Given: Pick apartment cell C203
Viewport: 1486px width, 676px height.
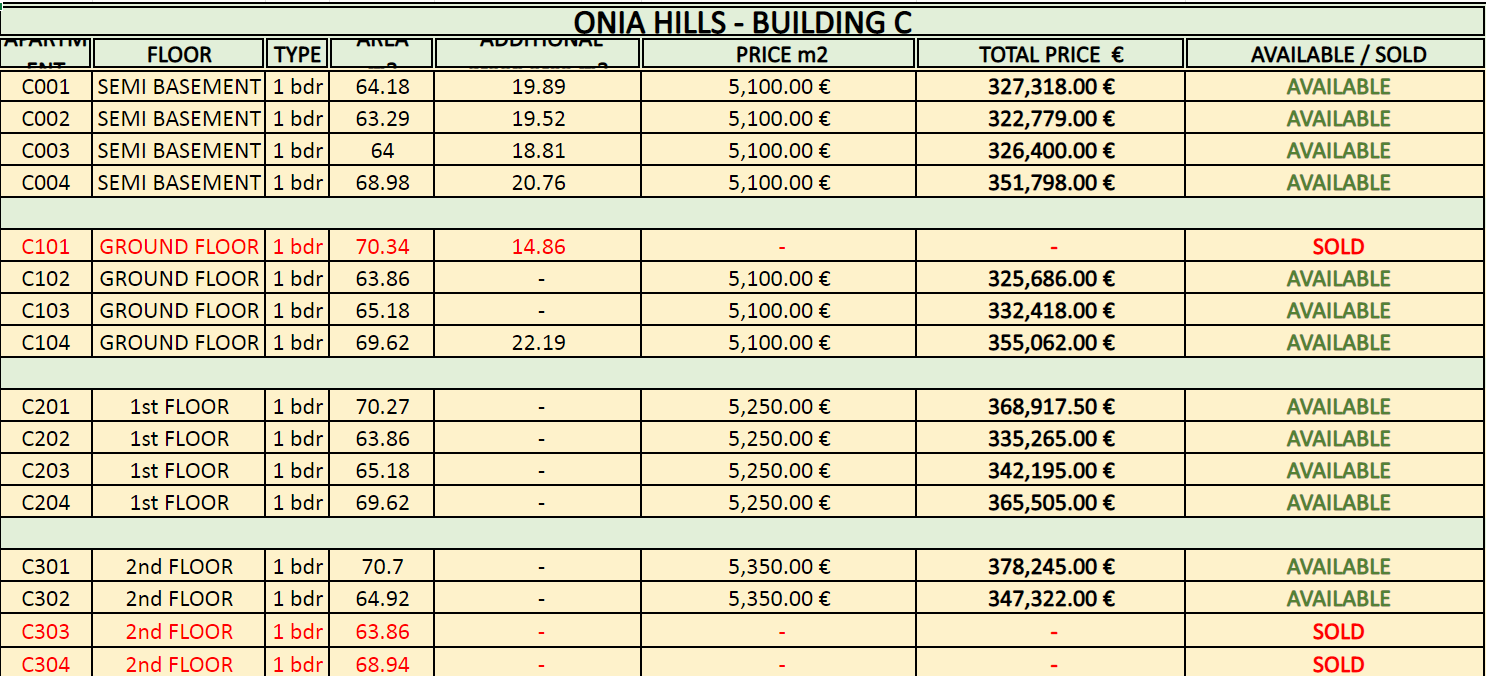Looking at the screenshot, I should (x=46, y=471).
